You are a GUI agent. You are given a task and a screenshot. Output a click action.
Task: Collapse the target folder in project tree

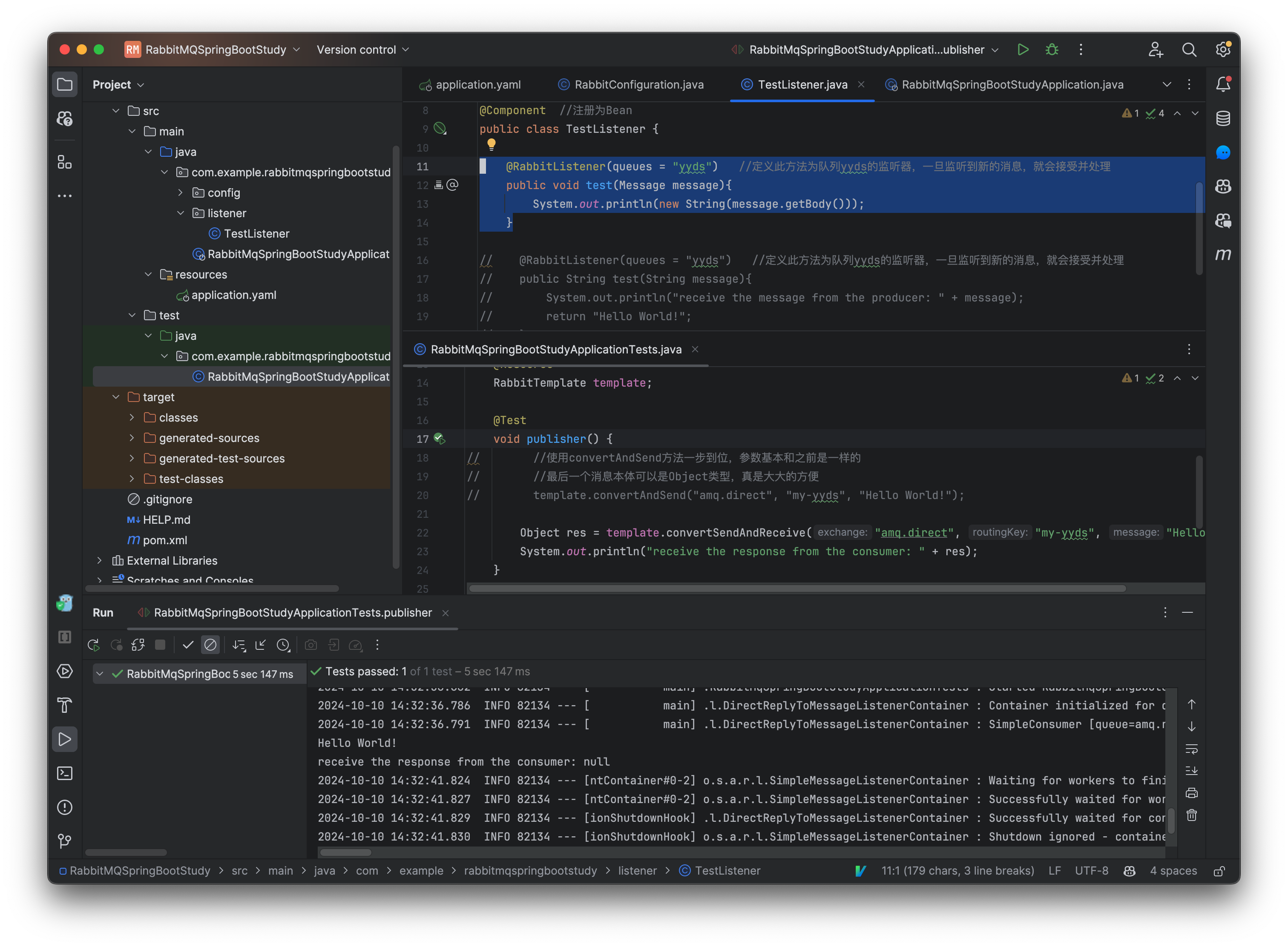pos(116,397)
